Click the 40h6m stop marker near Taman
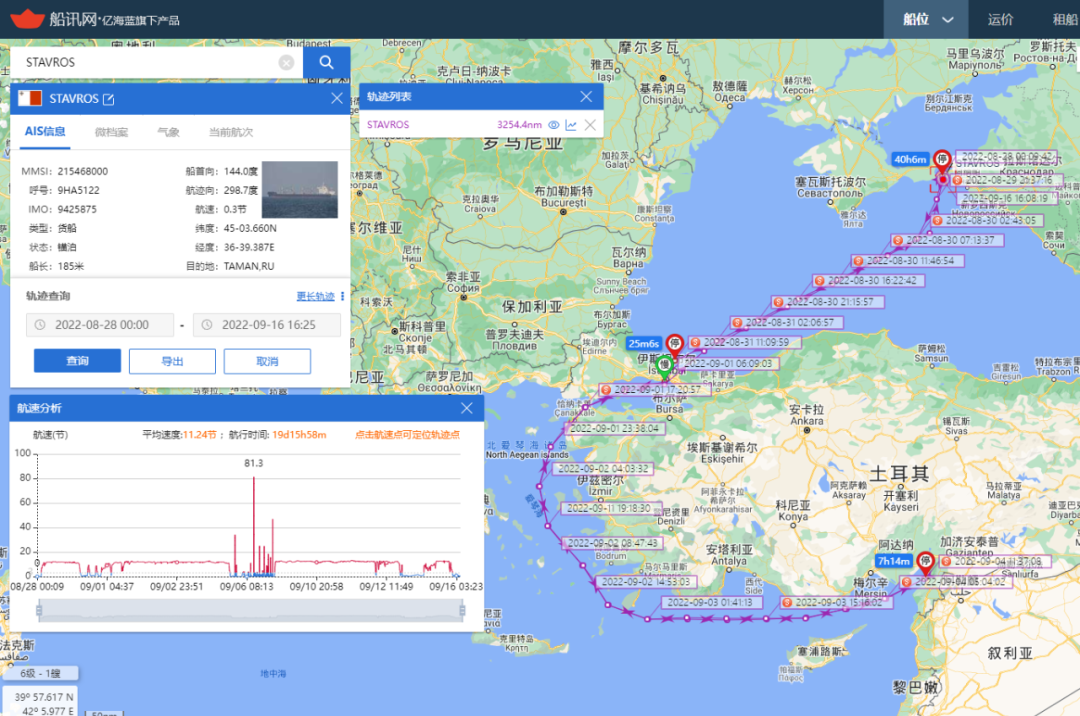 pos(941,161)
